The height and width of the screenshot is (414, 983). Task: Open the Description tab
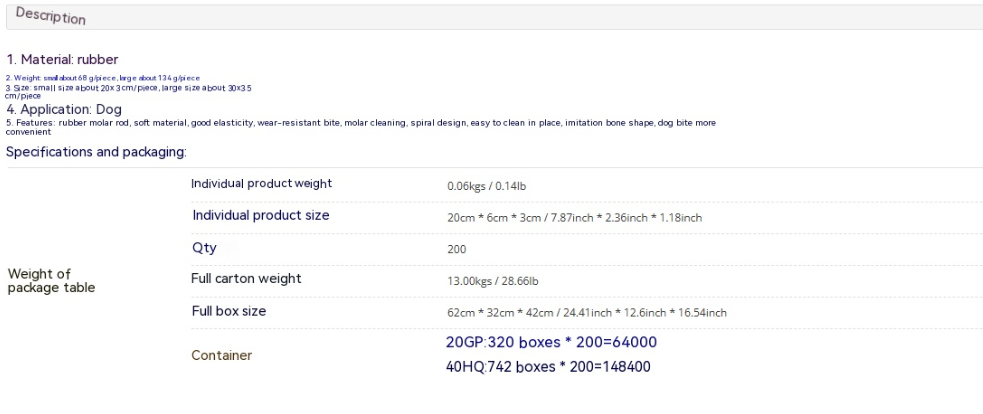point(49,18)
